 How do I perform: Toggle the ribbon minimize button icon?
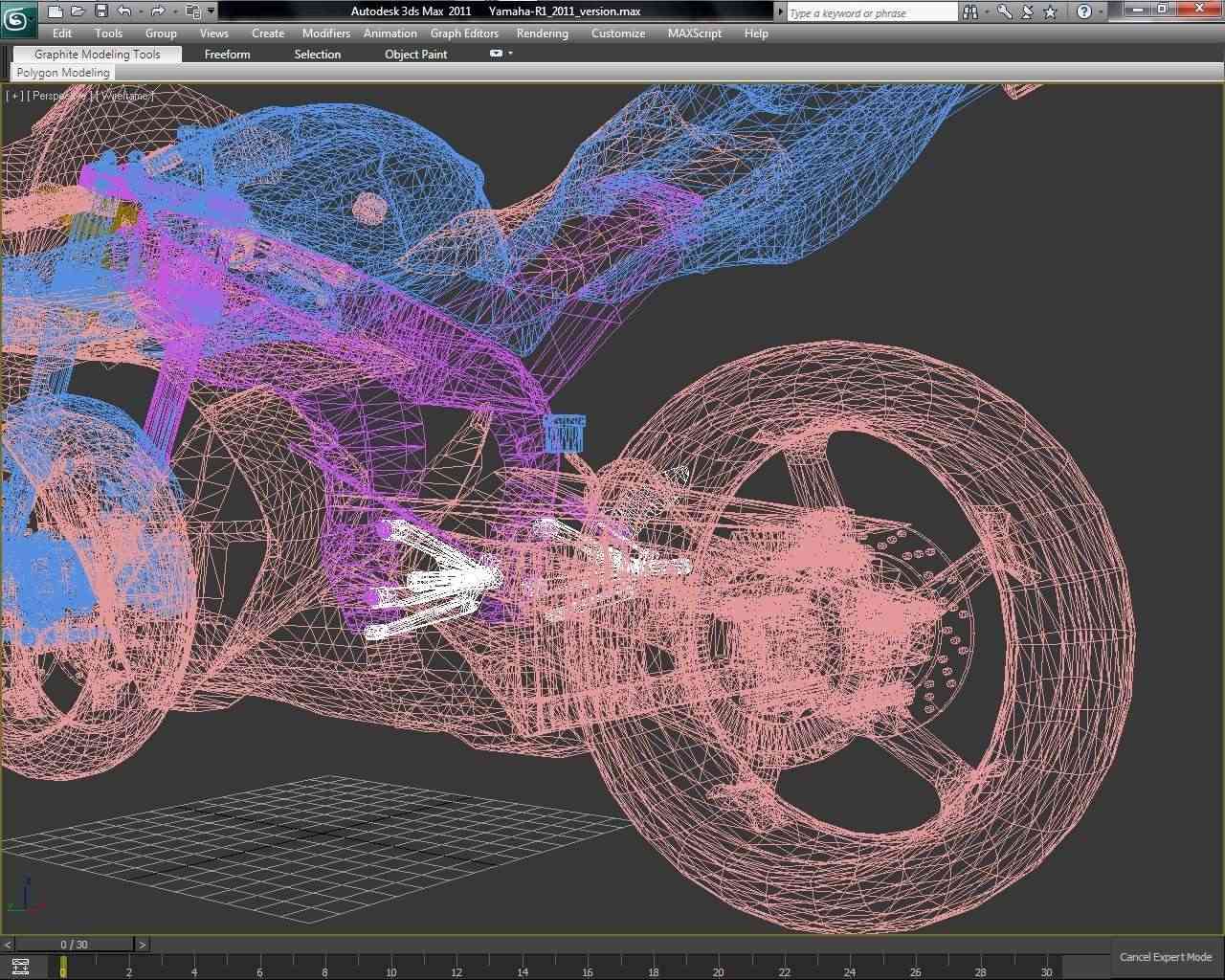click(496, 54)
